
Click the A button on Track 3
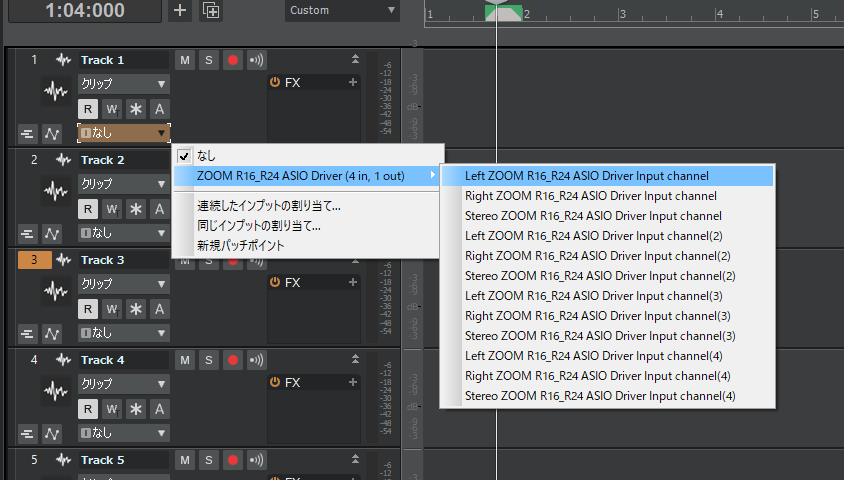pos(159,309)
